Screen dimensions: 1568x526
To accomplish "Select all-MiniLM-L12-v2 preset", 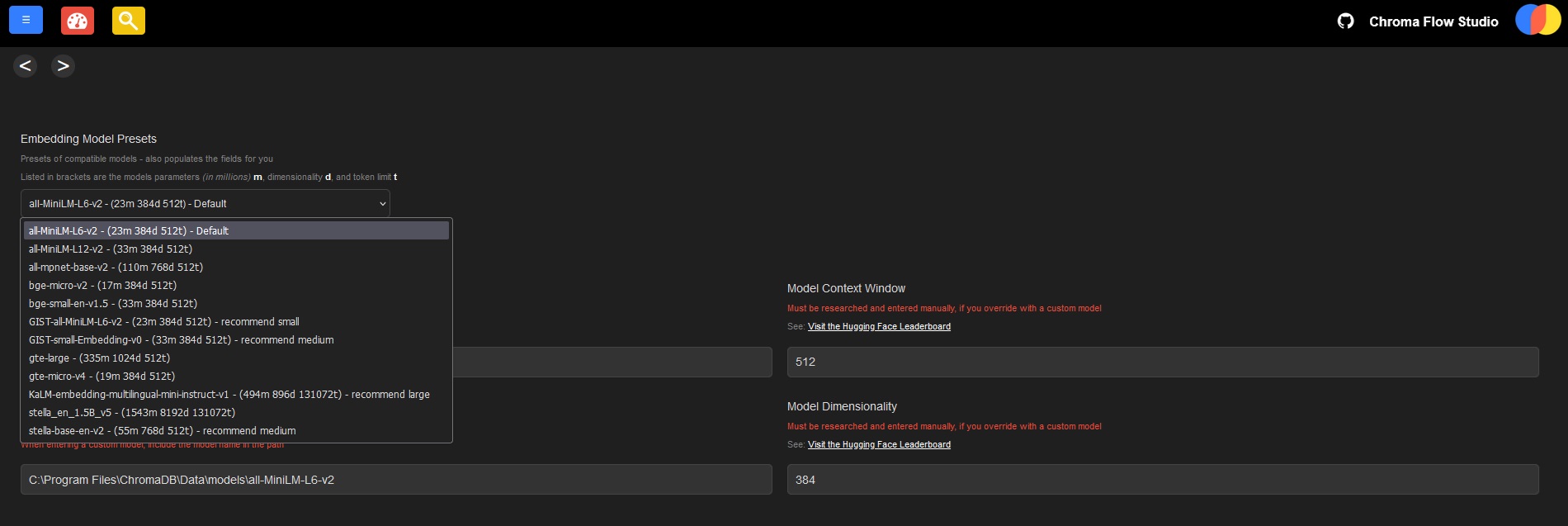I will (236, 249).
